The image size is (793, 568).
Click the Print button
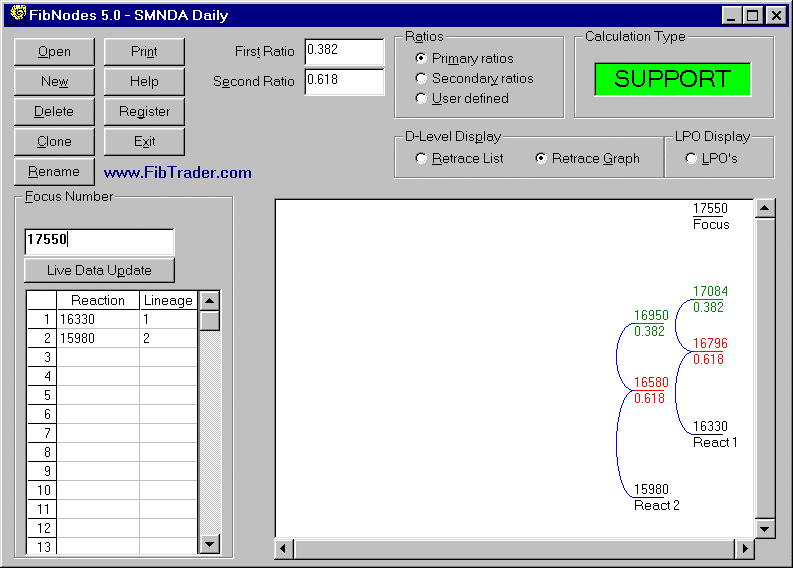[x=144, y=52]
